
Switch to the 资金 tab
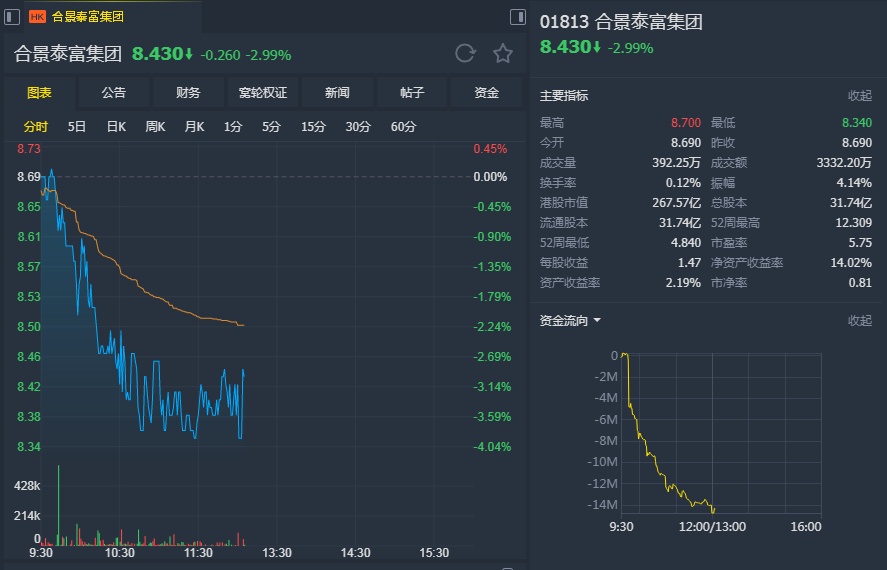pyautogui.click(x=486, y=93)
